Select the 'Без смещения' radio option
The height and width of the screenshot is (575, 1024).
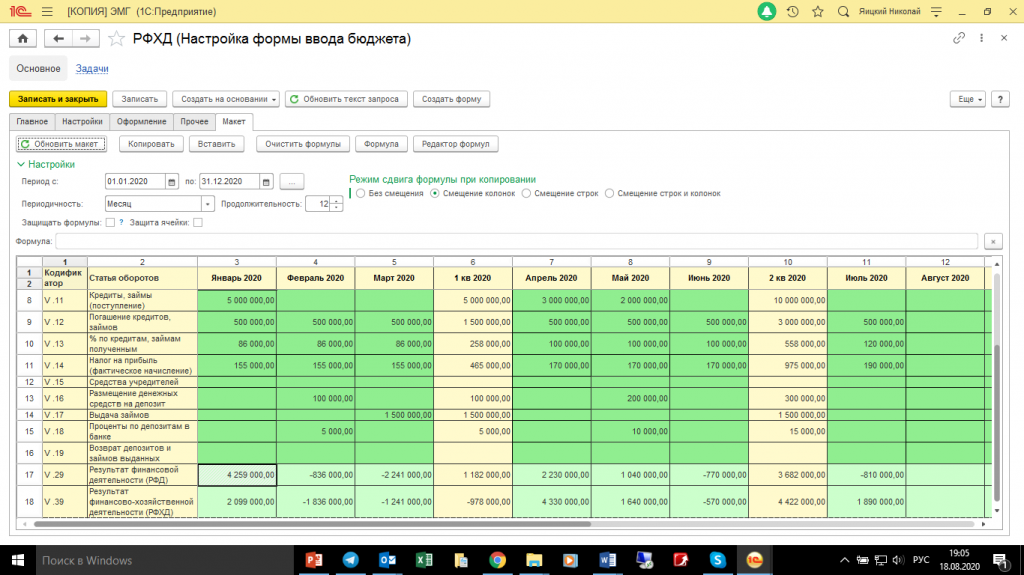coord(360,193)
